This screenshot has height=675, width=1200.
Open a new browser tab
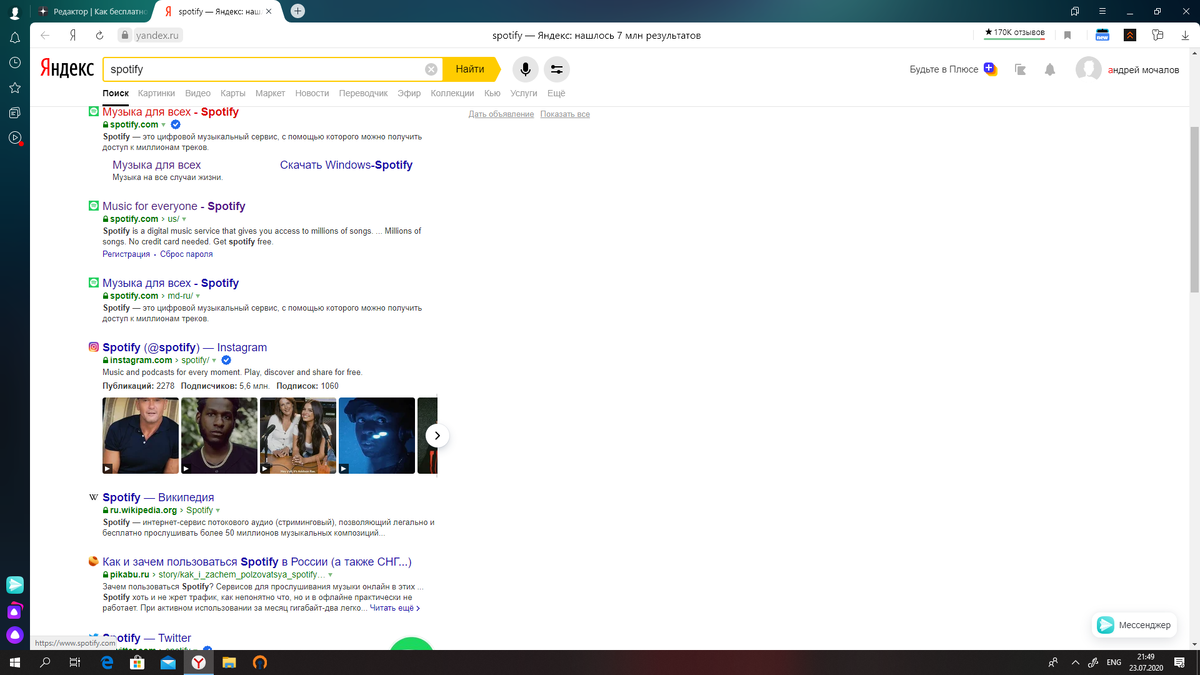point(297,11)
